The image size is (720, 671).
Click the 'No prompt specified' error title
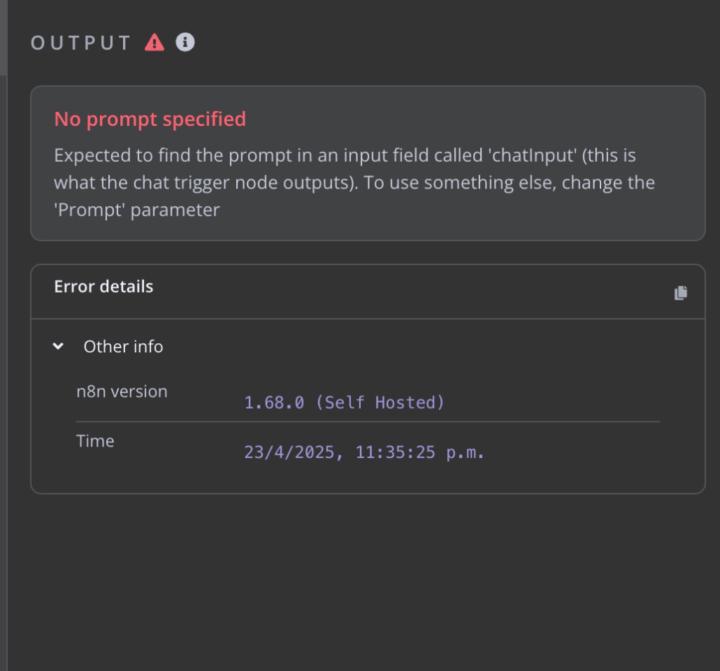click(150, 119)
